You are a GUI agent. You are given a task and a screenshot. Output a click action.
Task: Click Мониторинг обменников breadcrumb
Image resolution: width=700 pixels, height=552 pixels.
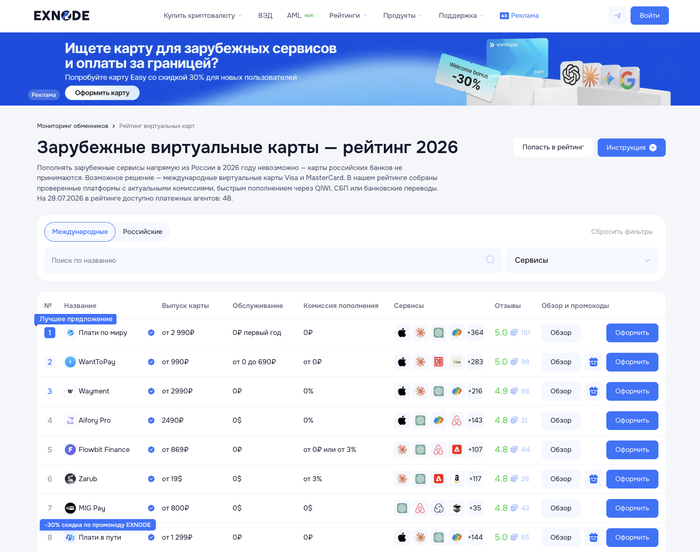click(72, 126)
